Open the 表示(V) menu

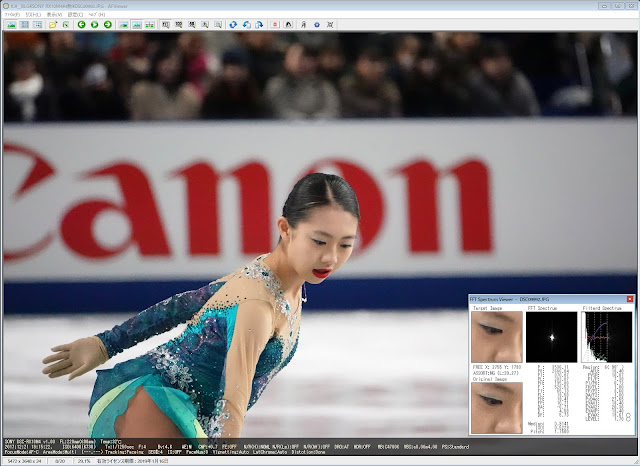[x=54, y=14]
